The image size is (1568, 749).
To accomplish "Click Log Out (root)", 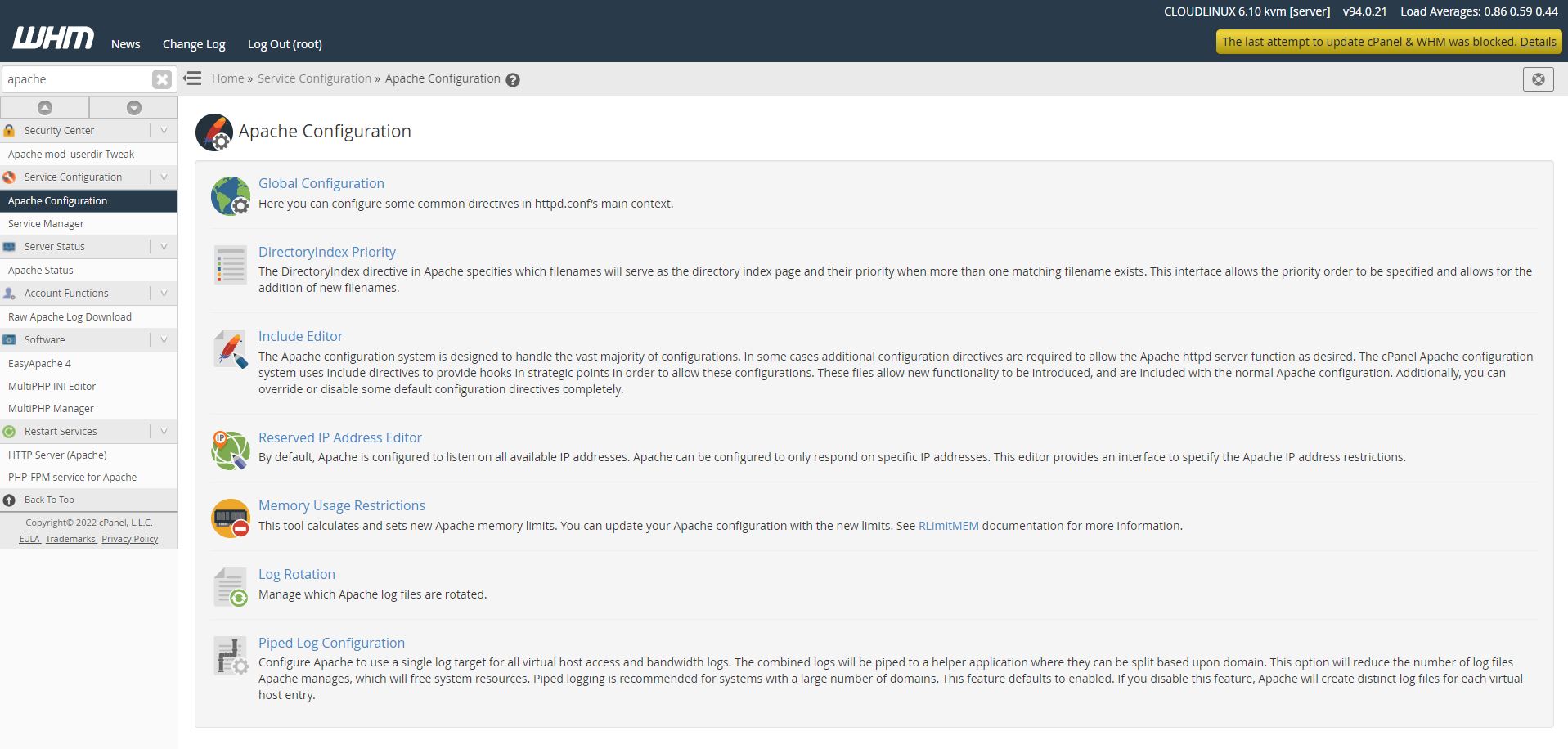I will click(x=285, y=44).
